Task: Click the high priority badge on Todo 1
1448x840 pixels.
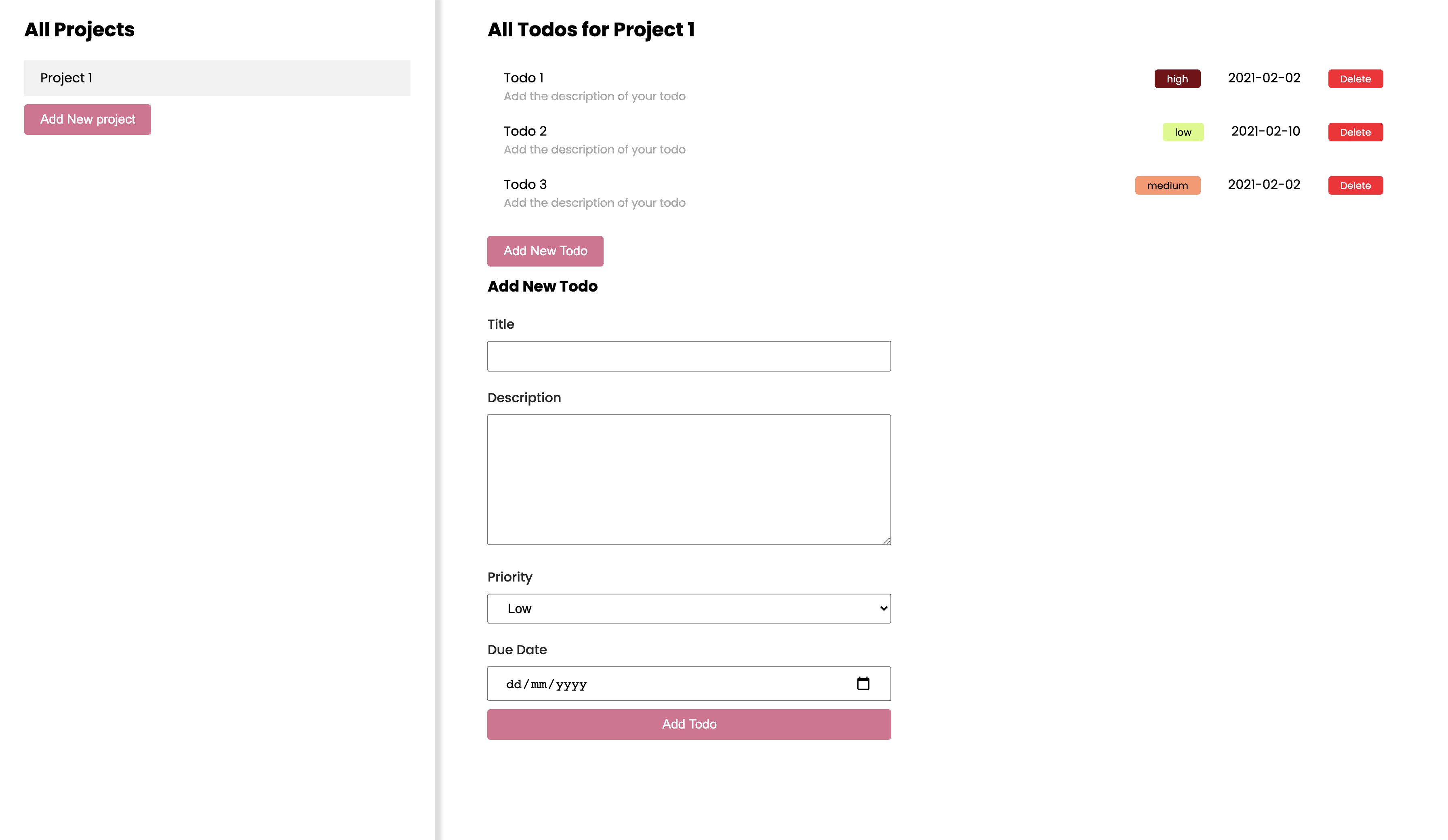Action: [x=1177, y=79]
